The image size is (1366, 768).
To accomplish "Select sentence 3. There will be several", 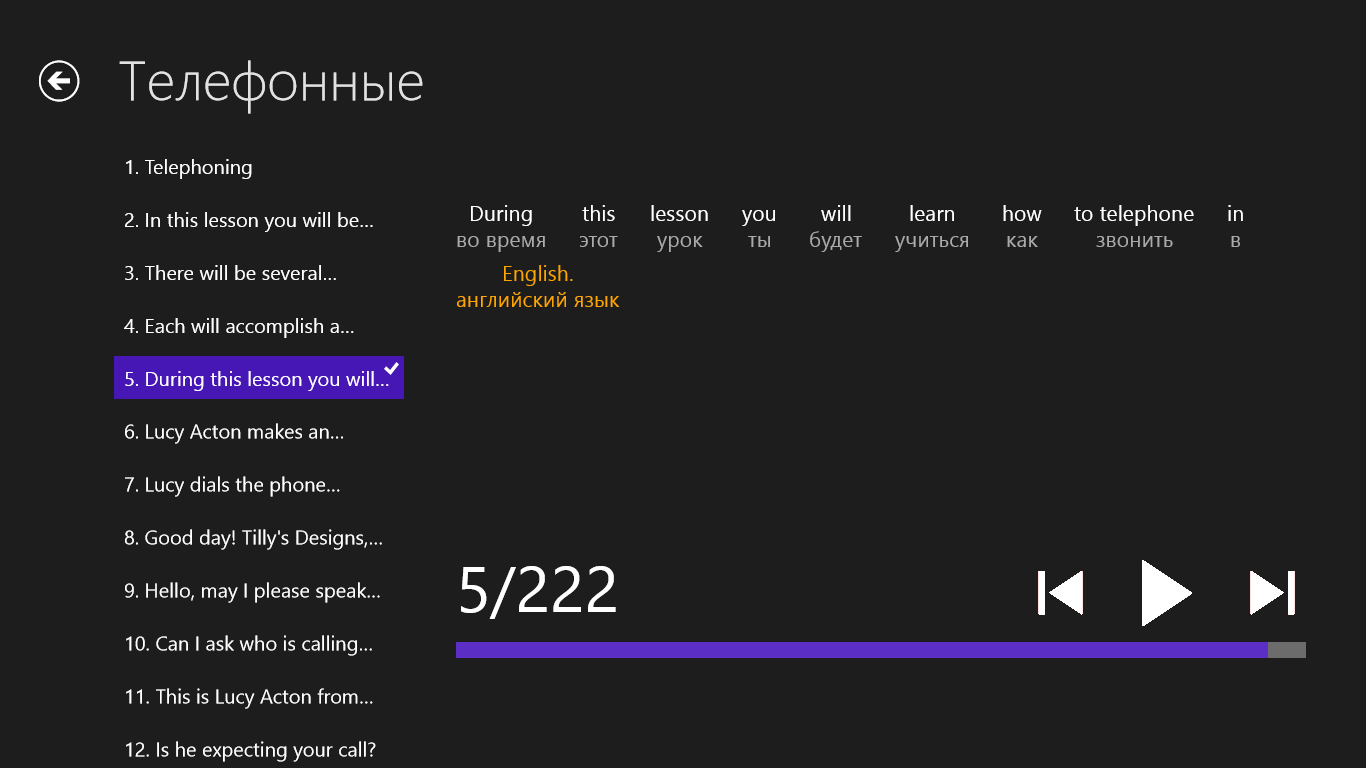I will [x=259, y=273].
